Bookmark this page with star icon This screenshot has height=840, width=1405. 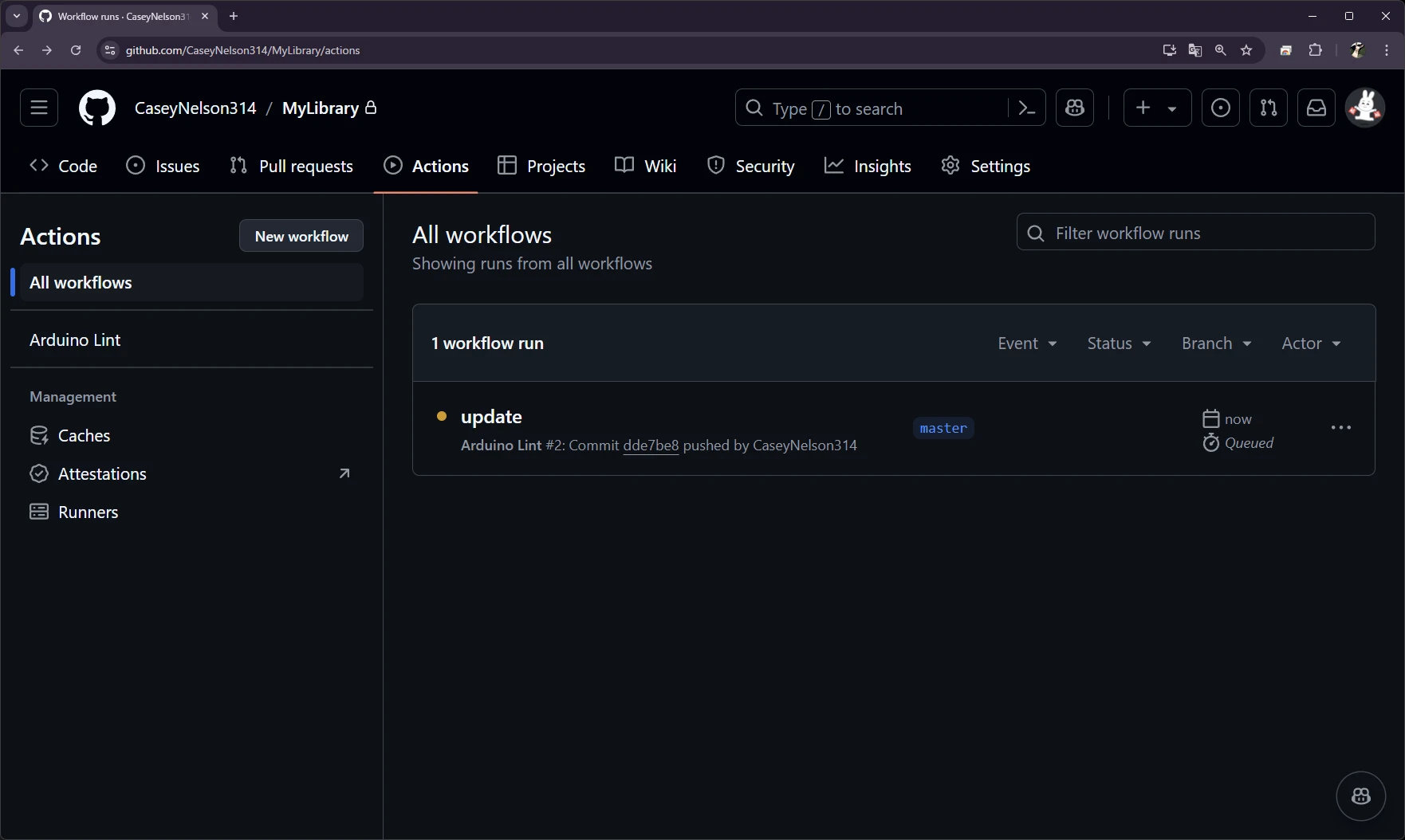coord(1246,50)
